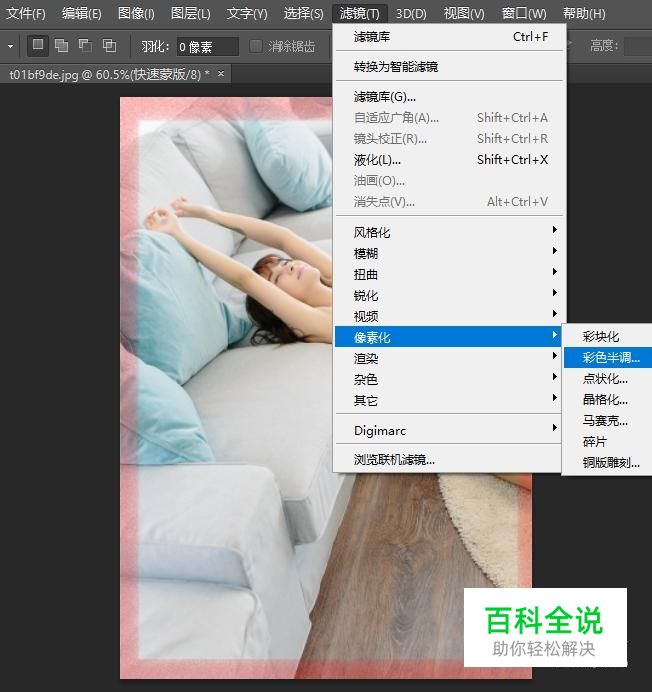Screen dimensions: 652x692
Task: Close the open 滤镜(T) menu
Action: tap(359, 13)
